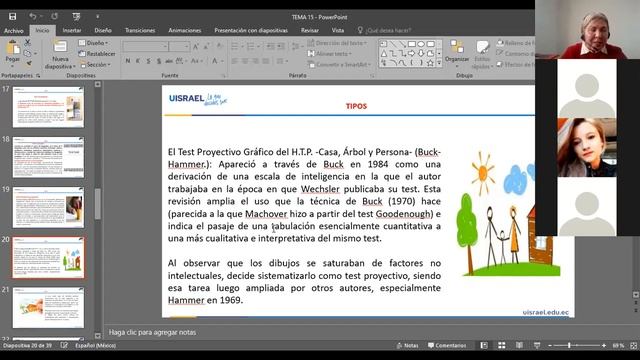This screenshot has height=360, width=640.
Task: Select slide 18 thumbnail
Action: tap(48, 157)
